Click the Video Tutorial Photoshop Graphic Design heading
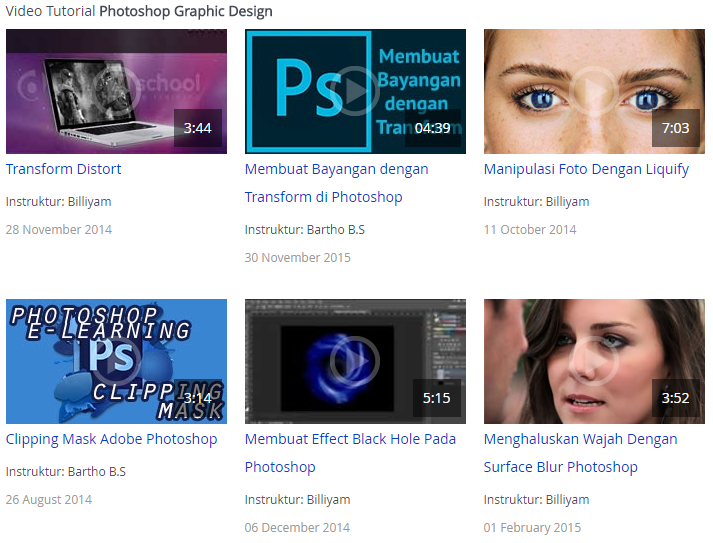 [139, 11]
